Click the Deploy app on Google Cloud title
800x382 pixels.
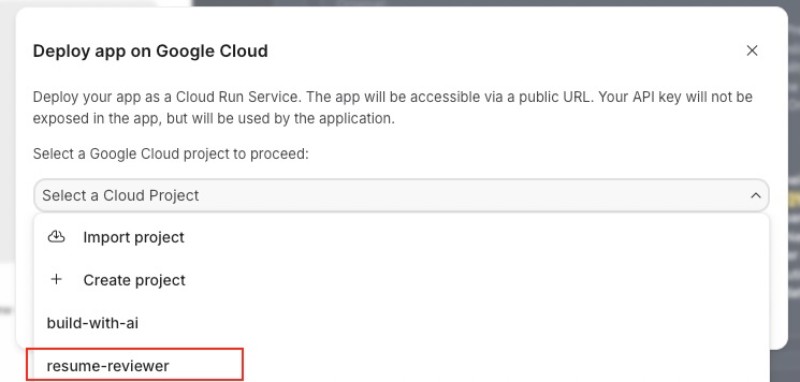point(150,51)
